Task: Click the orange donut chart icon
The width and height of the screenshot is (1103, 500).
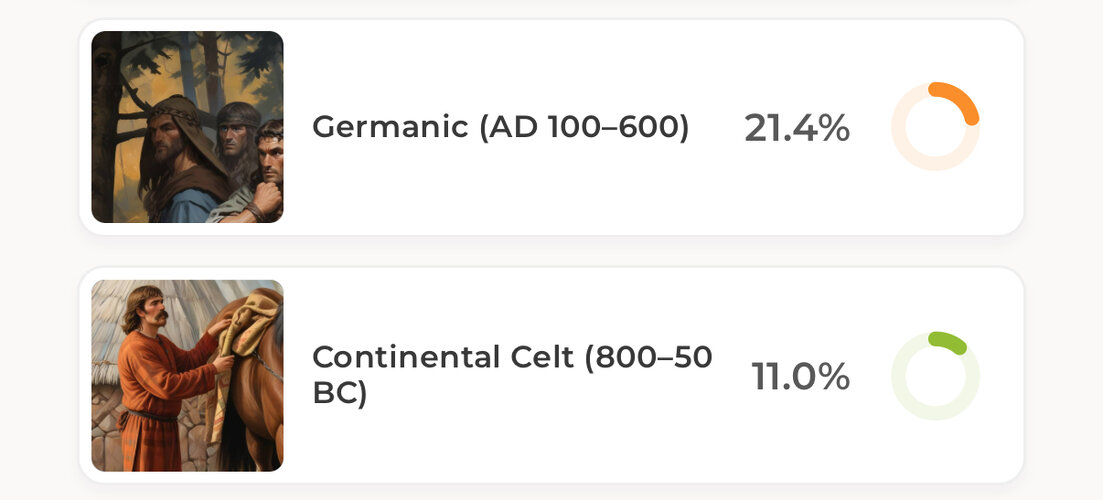Action: (936, 127)
